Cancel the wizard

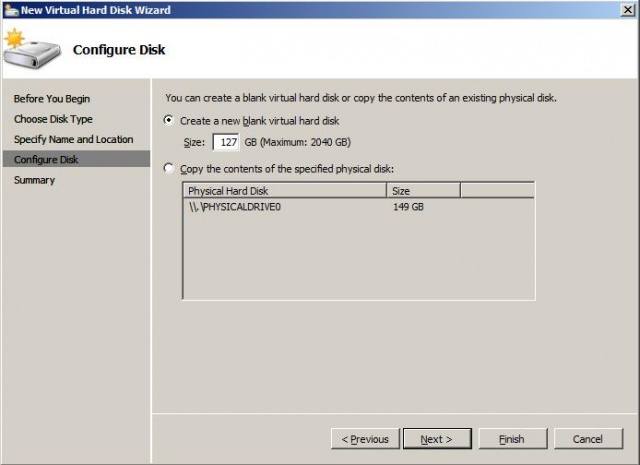point(588,439)
